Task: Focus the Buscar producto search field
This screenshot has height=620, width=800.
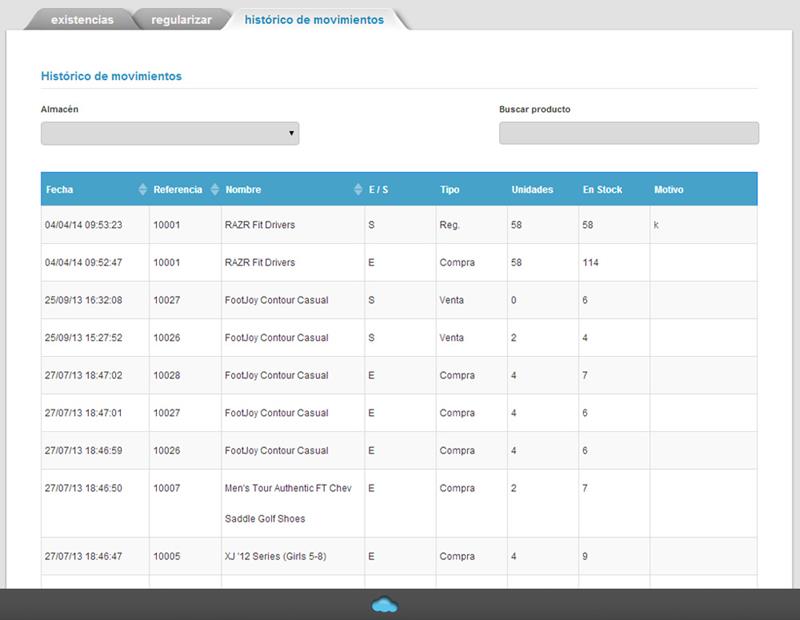Action: point(628,133)
